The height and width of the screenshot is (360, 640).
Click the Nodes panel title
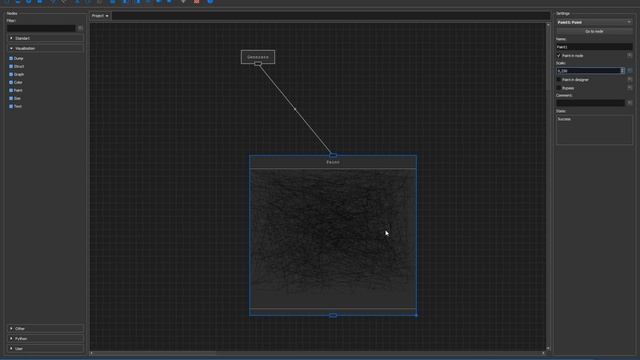click(x=12, y=13)
